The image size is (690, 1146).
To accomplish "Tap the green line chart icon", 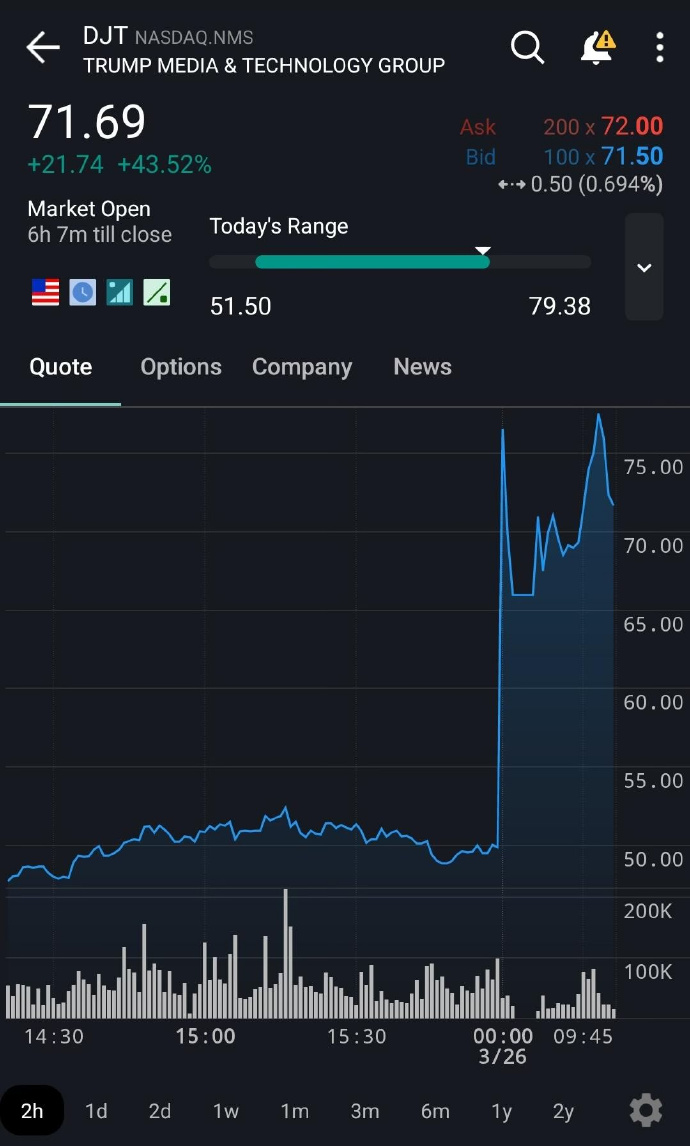I will pos(156,292).
